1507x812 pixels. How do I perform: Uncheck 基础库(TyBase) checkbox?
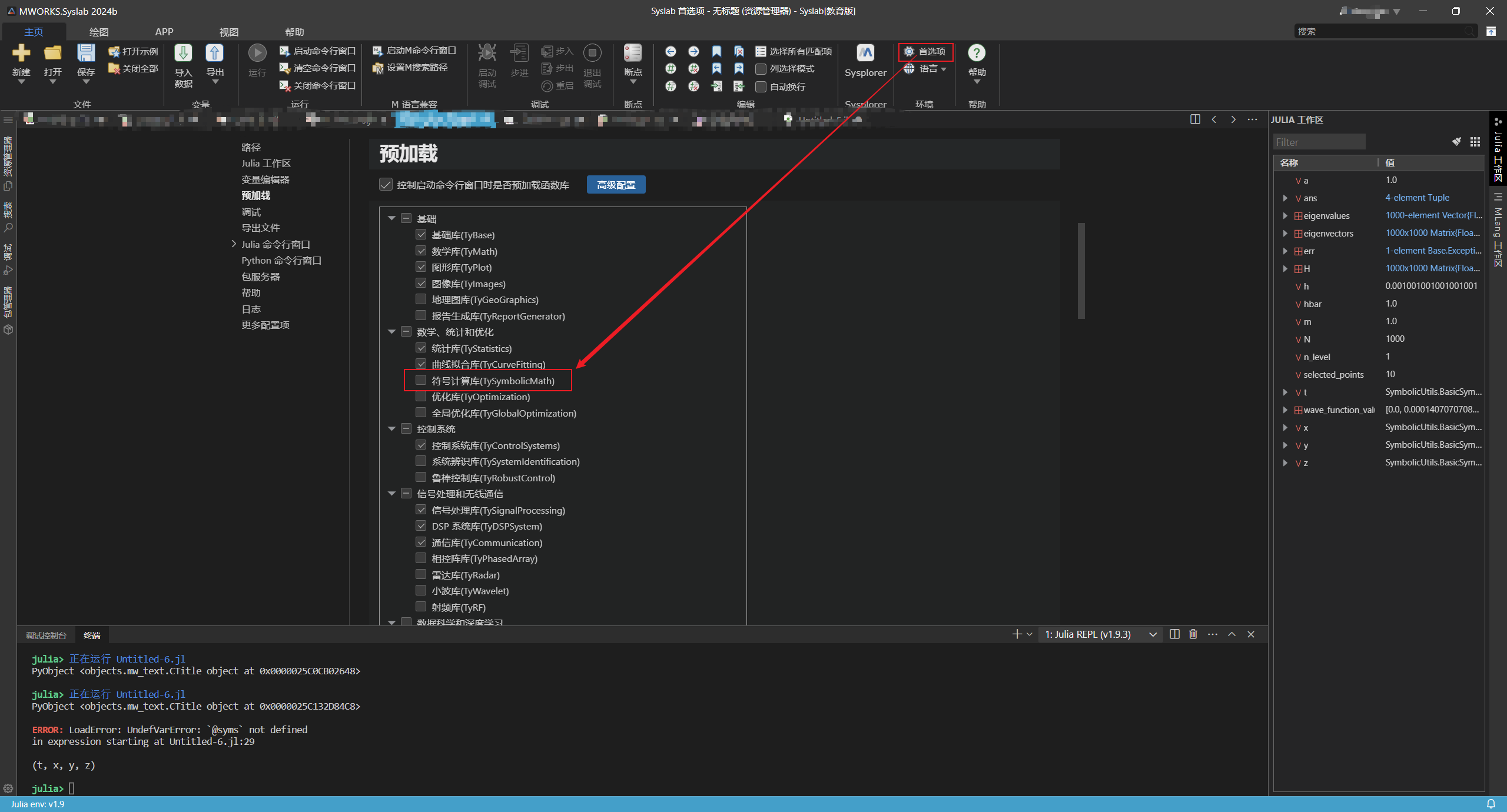(421, 234)
